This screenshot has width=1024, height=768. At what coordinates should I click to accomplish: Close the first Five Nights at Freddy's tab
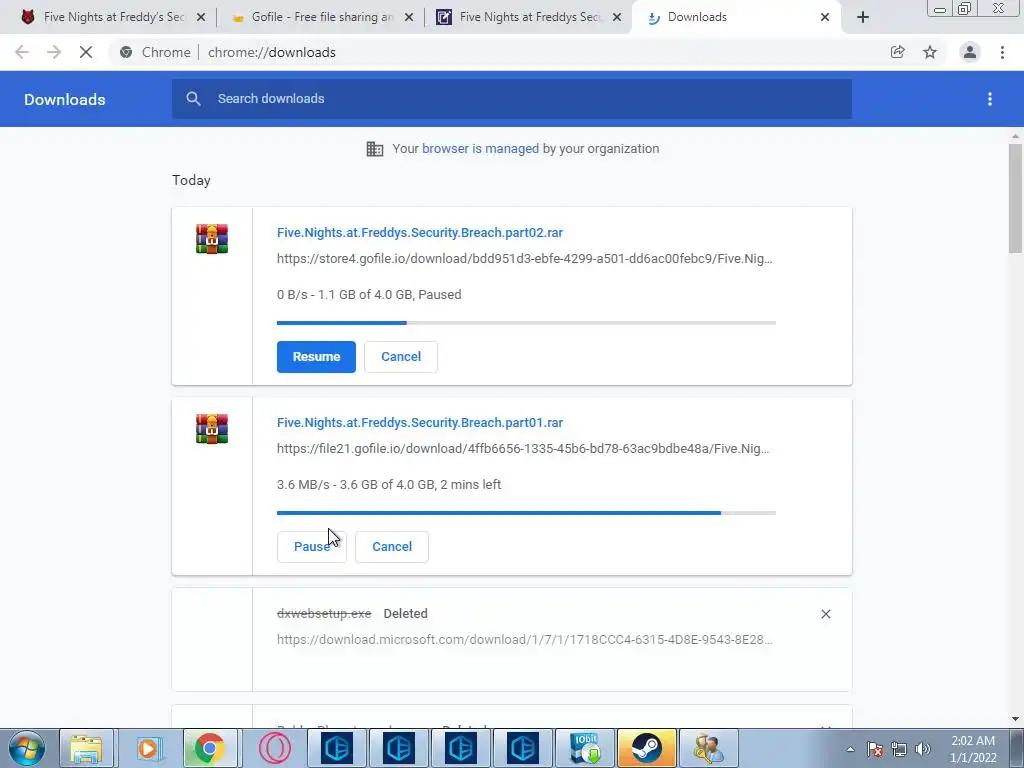click(201, 17)
